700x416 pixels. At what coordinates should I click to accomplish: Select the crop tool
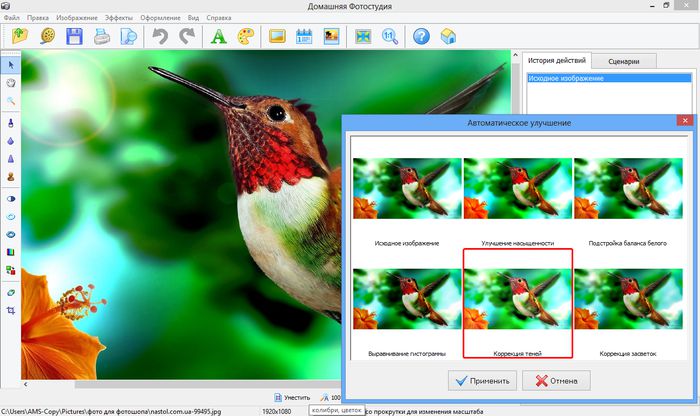[x=11, y=310]
